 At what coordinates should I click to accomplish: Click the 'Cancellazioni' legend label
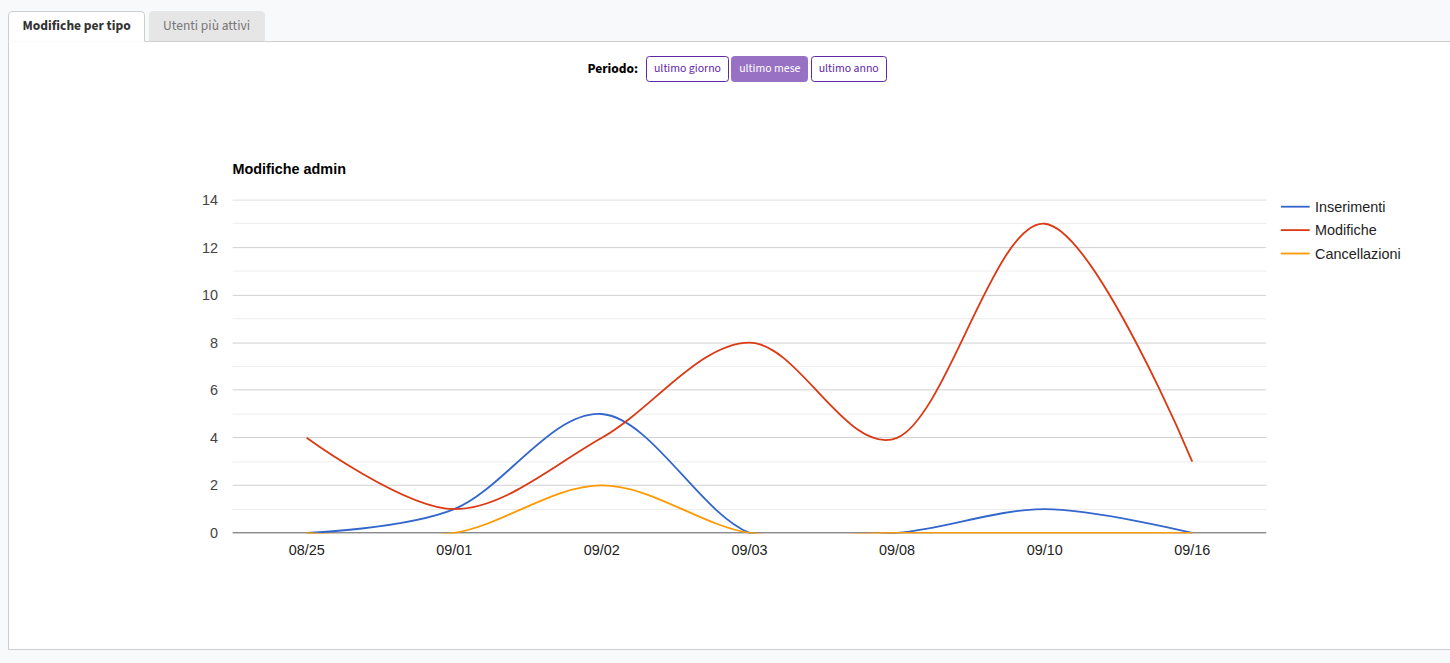click(x=1358, y=254)
